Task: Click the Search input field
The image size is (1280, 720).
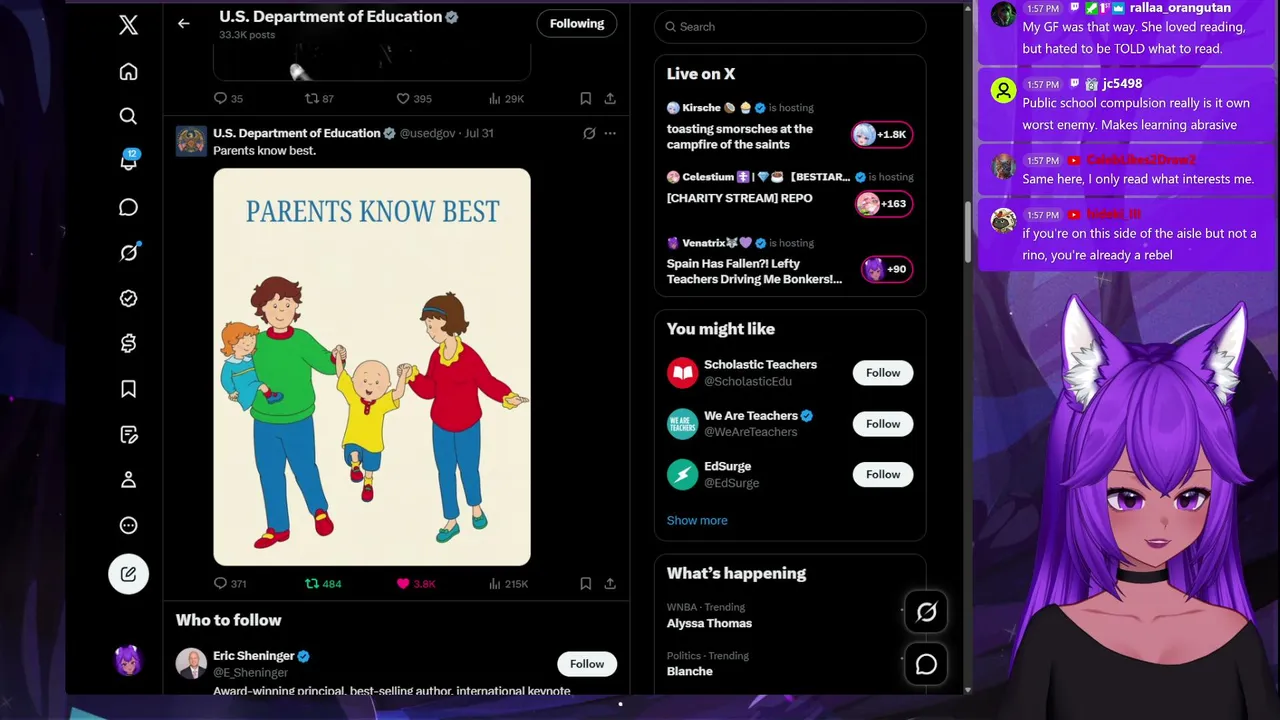Action: click(790, 27)
